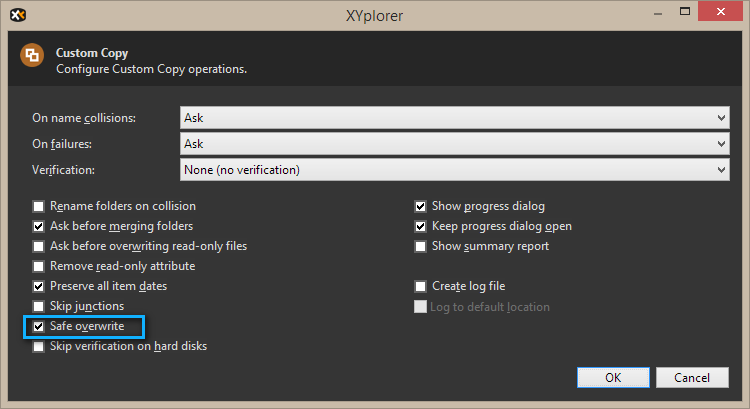
Task: Dismiss the dialog with Cancel
Action: [692, 377]
